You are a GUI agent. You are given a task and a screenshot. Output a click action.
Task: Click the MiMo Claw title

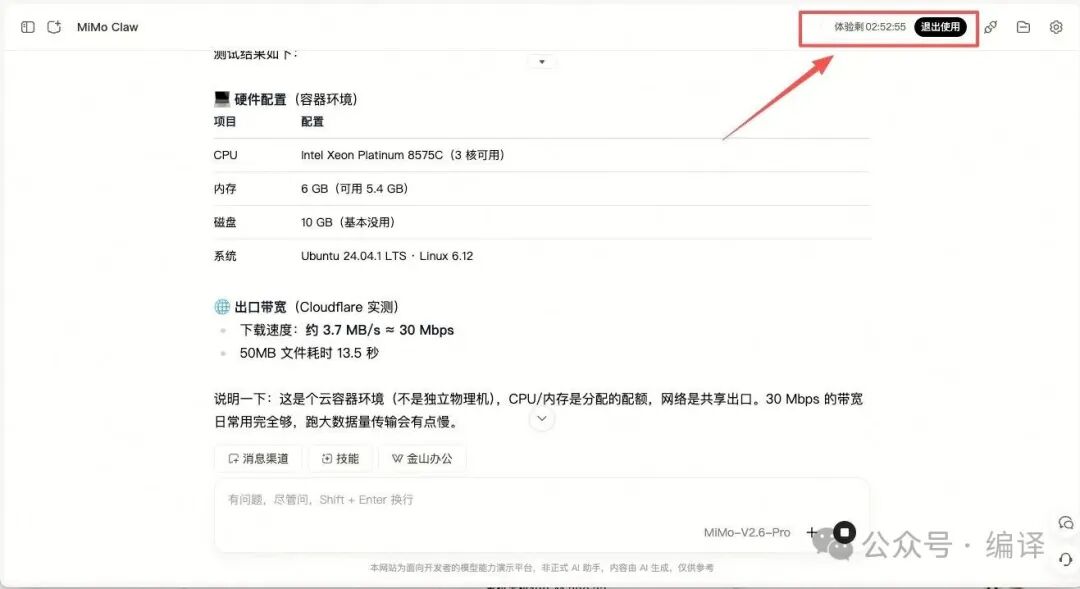[107, 27]
